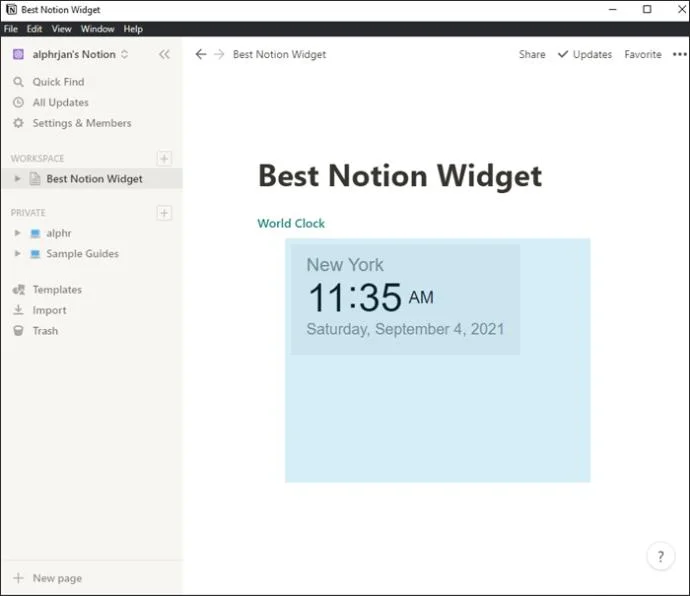Screen dimensions: 690x596
Task: Open the three-dots page options menu
Action: pos(679,54)
